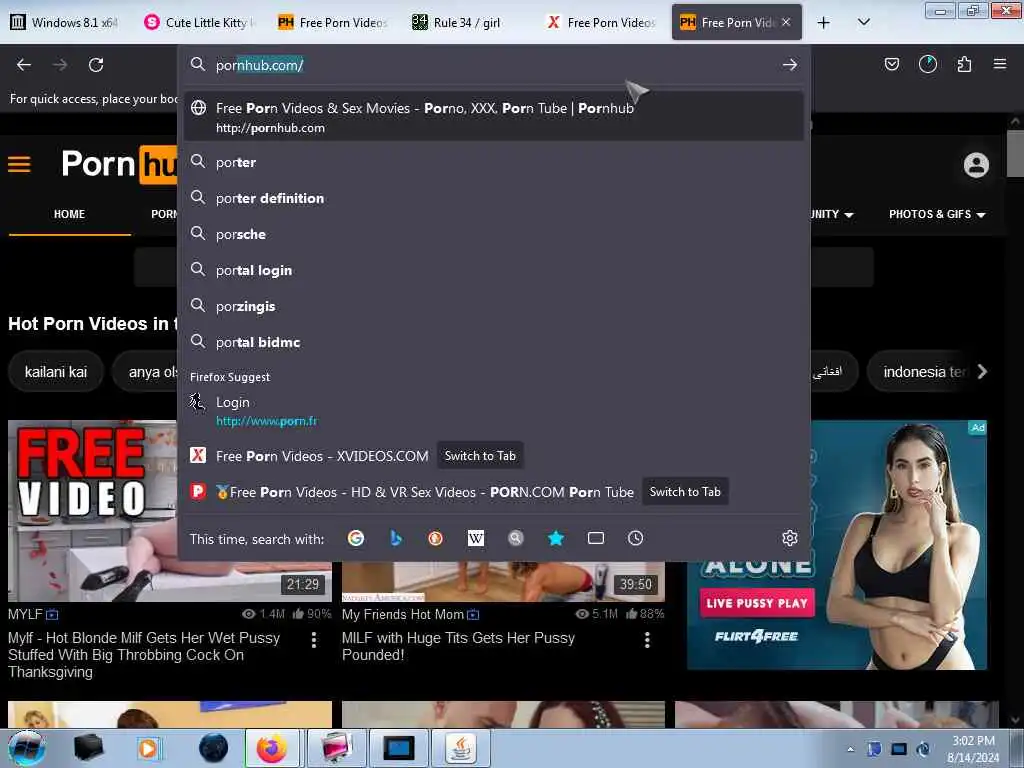Open the Firefox Suggest 'Login' entry
Screen dimensions: 1024x768
[x=493, y=411]
